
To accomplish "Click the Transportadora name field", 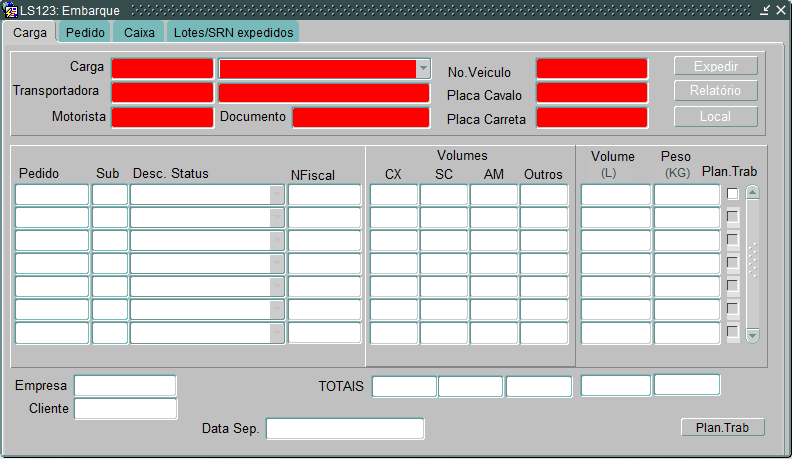I will (324, 93).
